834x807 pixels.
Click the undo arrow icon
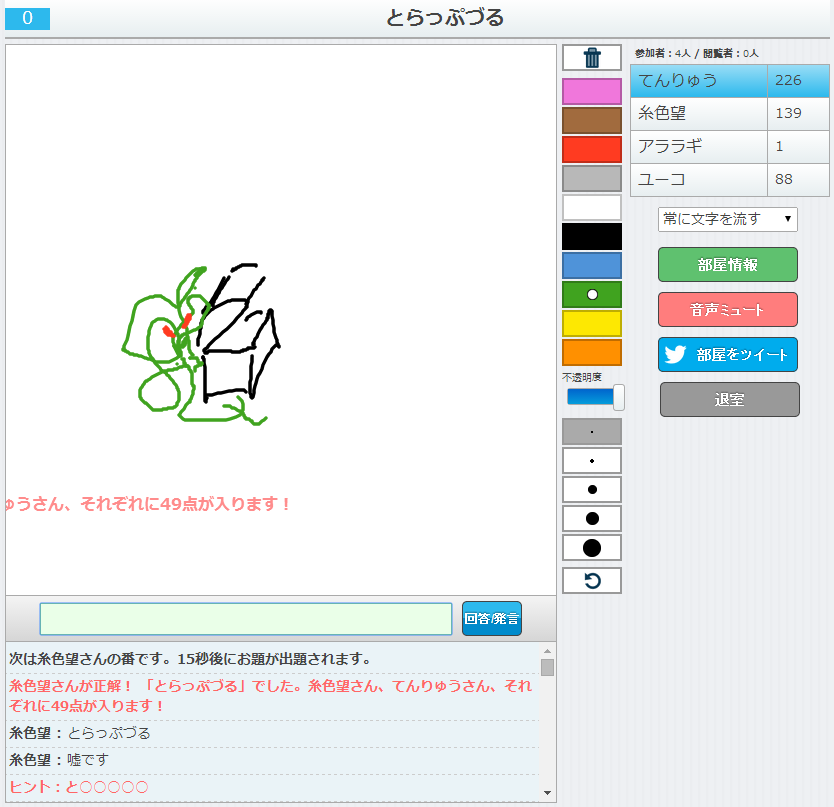click(591, 580)
